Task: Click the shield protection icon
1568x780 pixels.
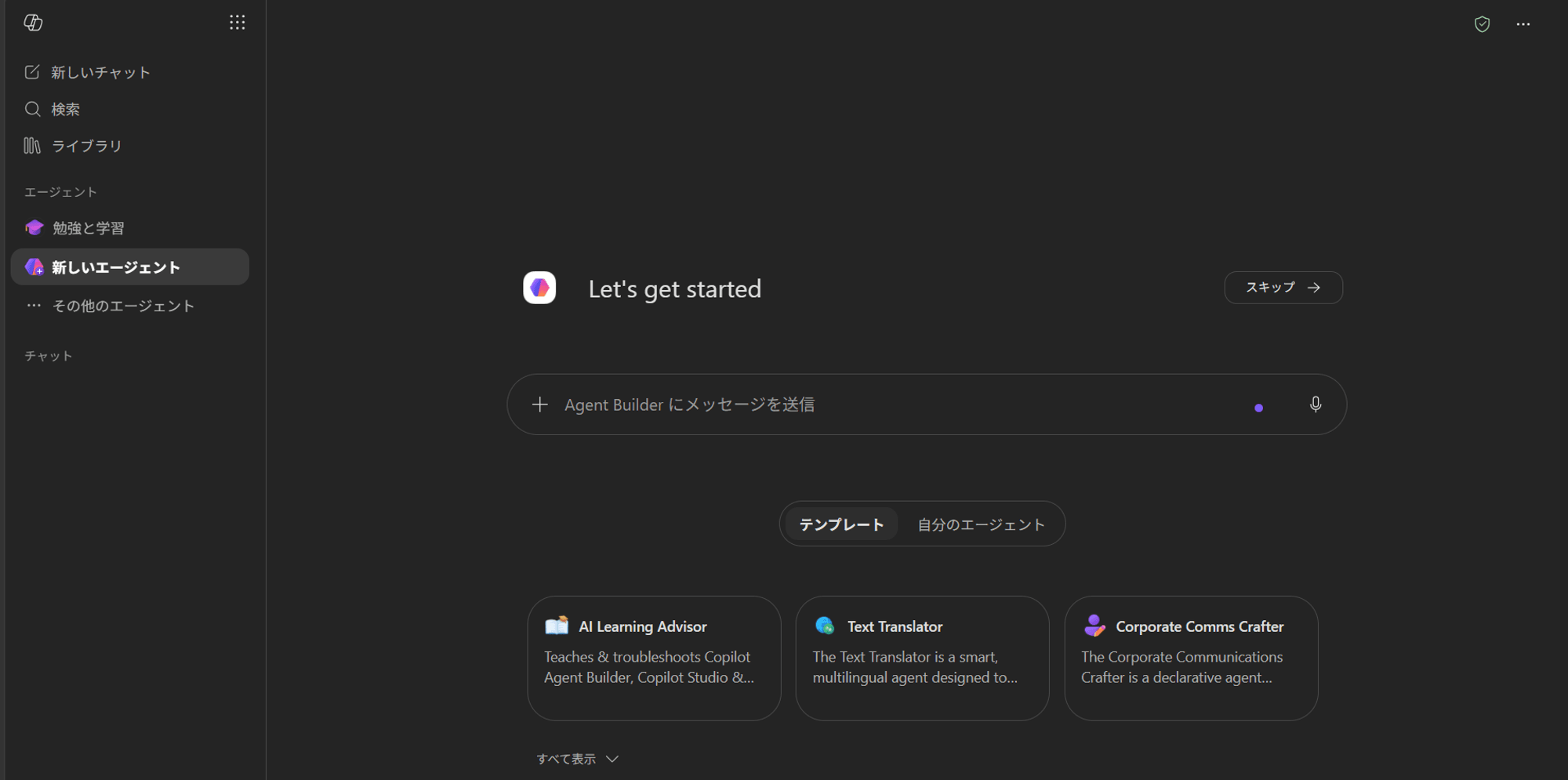Action: [1482, 24]
